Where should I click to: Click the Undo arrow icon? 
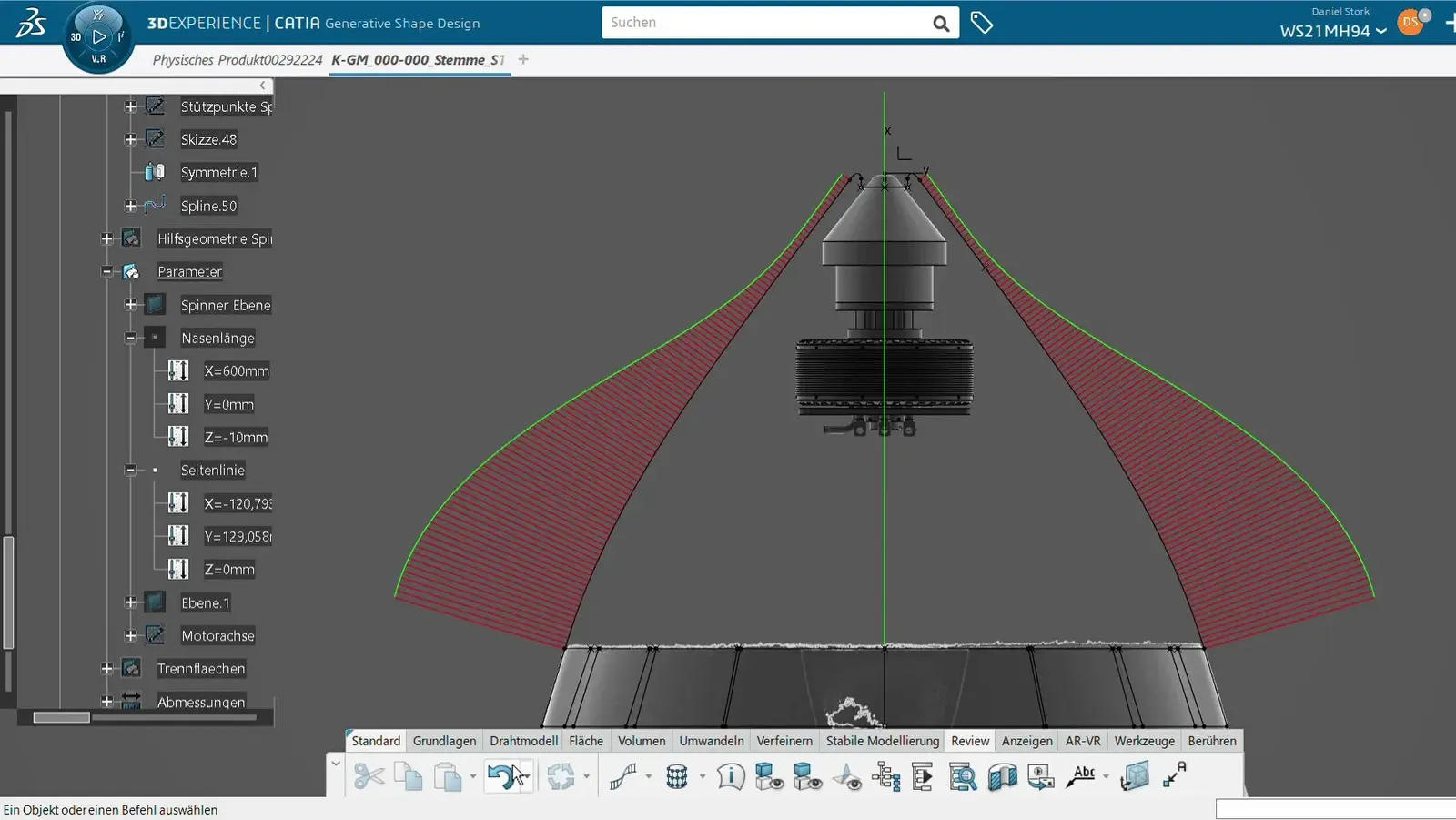tap(503, 776)
